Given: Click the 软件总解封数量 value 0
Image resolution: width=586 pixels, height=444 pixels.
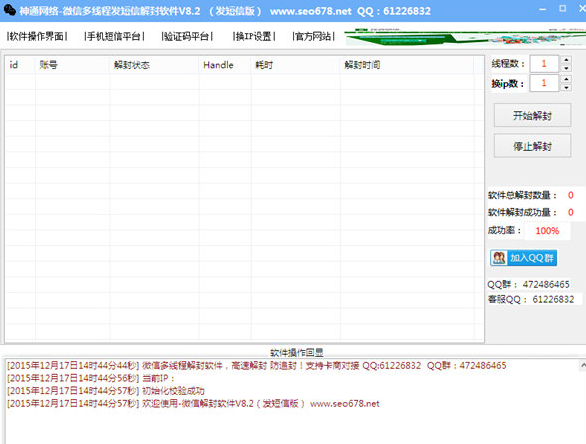Looking at the screenshot, I should click(571, 195).
